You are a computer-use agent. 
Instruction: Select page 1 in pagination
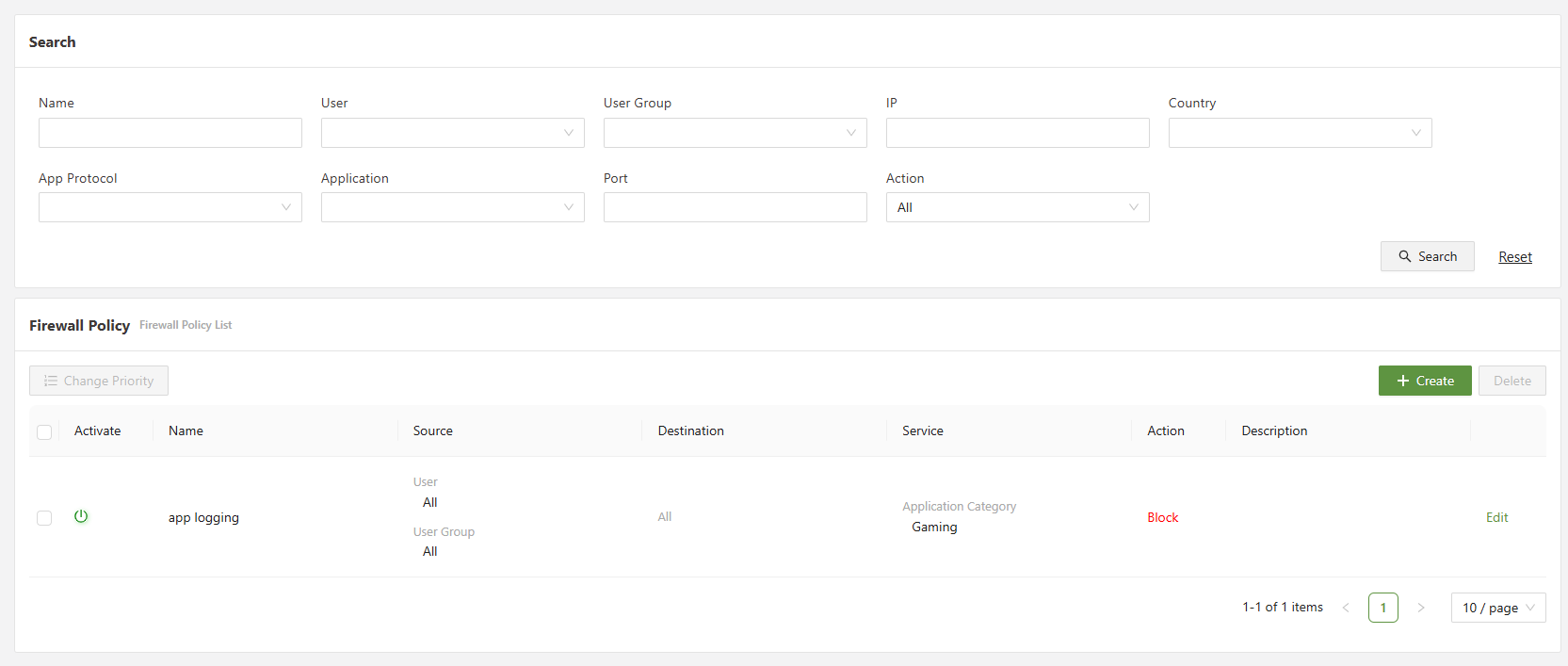(x=1382, y=608)
